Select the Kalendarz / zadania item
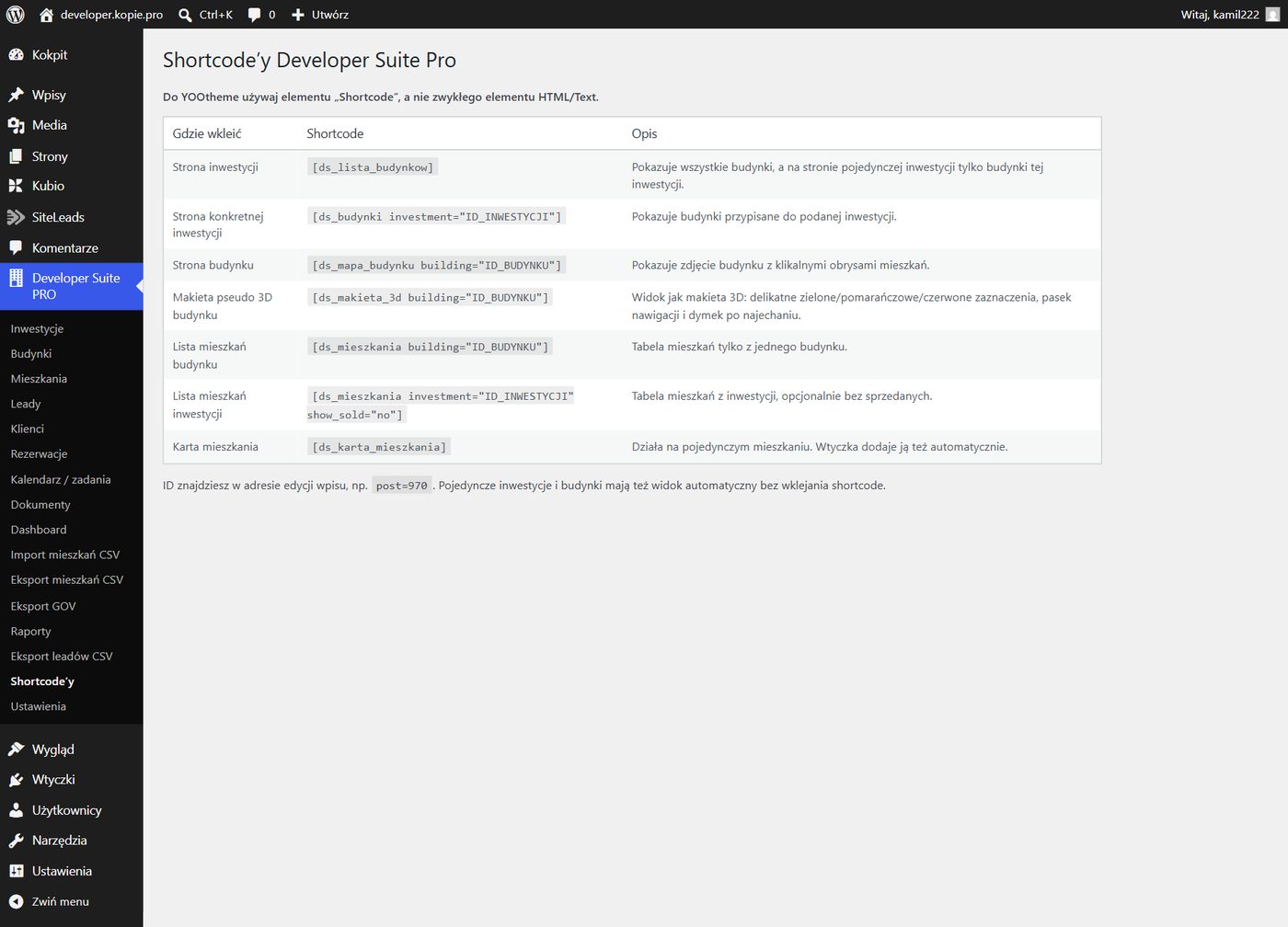This screenshot has height=927, width=1288. [x=61, y=479]
